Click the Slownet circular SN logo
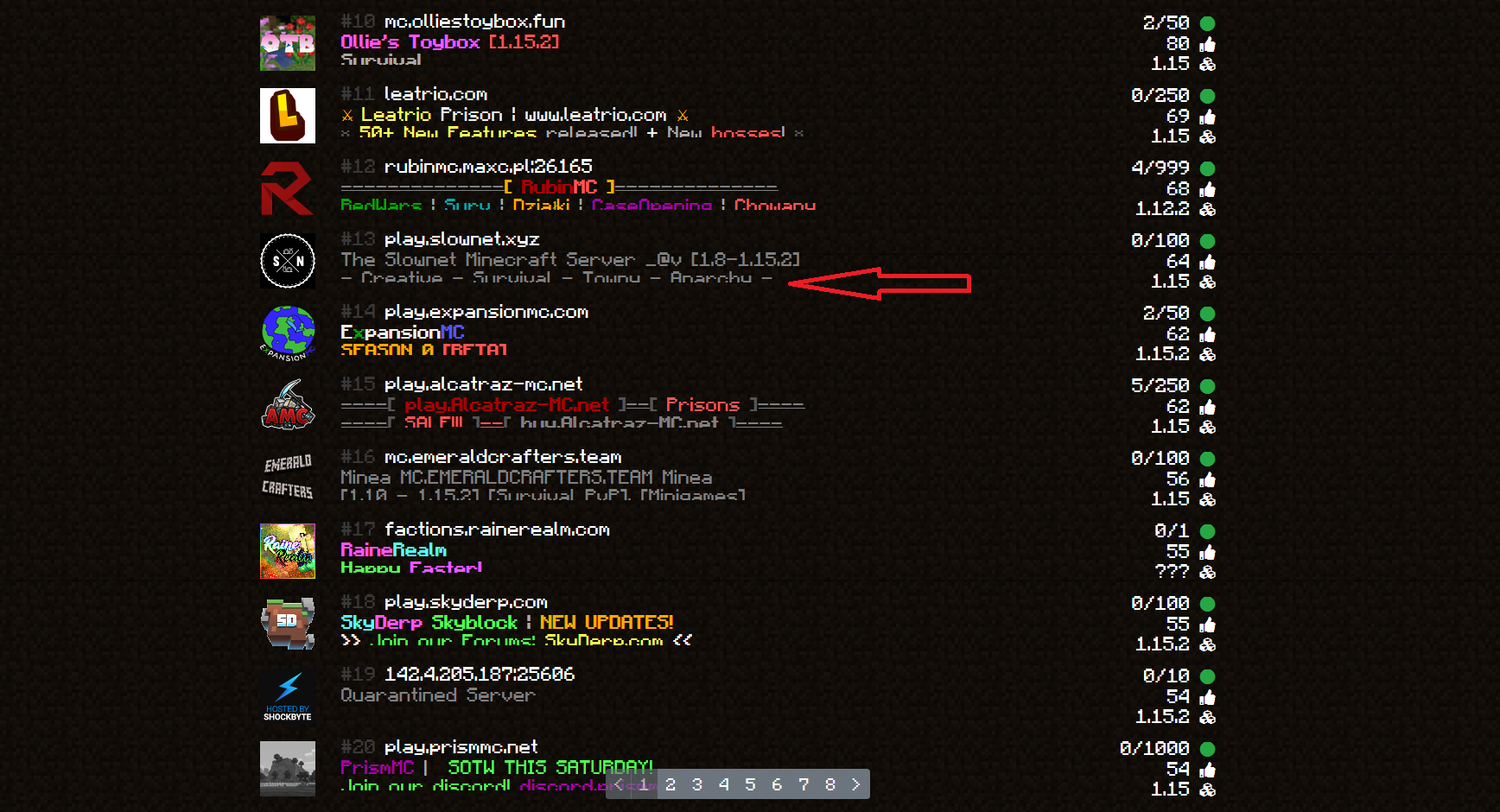The height and width of the screenshot is (812, 1500). (288, 261)
